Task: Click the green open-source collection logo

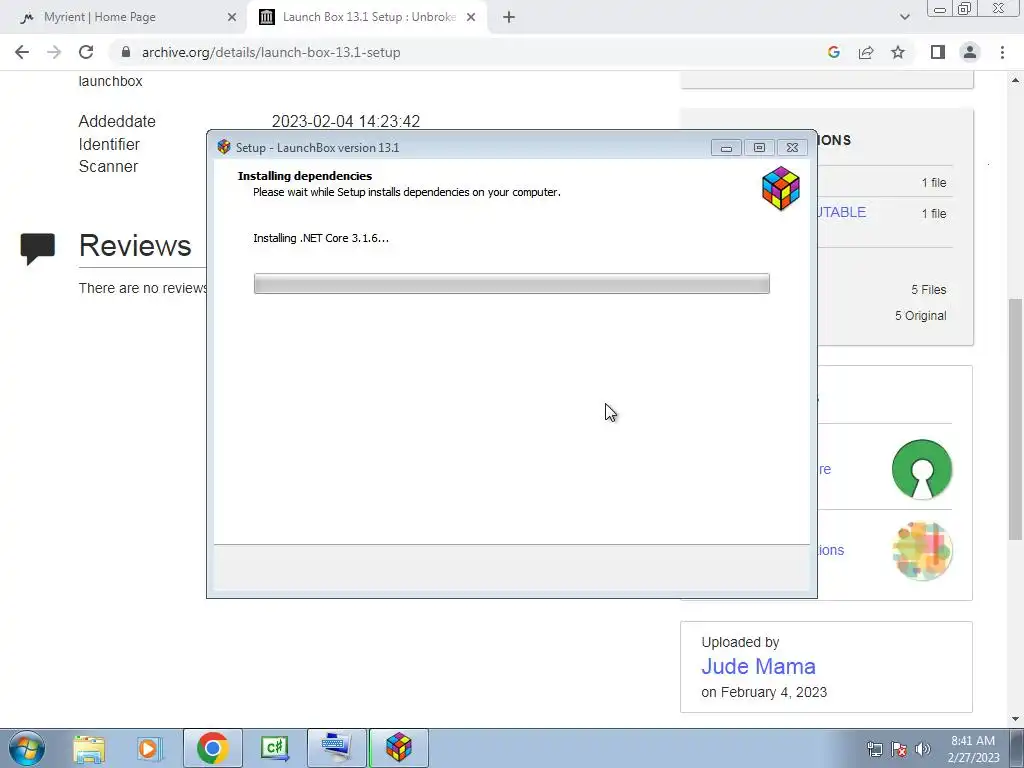Action: [x=921, y=470]
